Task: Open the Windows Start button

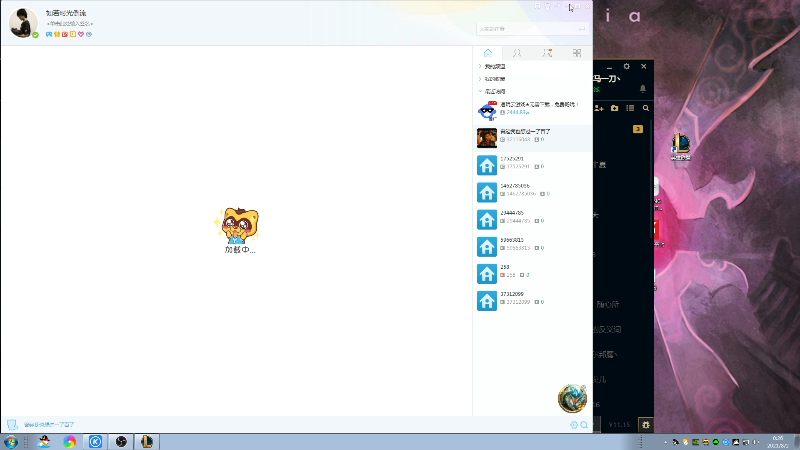Action: point(11,441)
